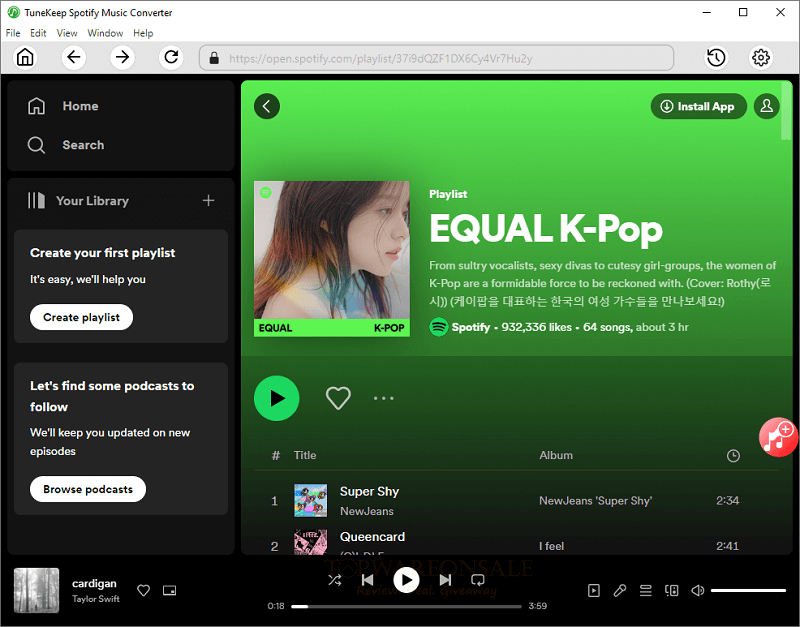The image size is (800, 627).
Task: Click the red add-to-conversion music button
Action: (778, 437)
